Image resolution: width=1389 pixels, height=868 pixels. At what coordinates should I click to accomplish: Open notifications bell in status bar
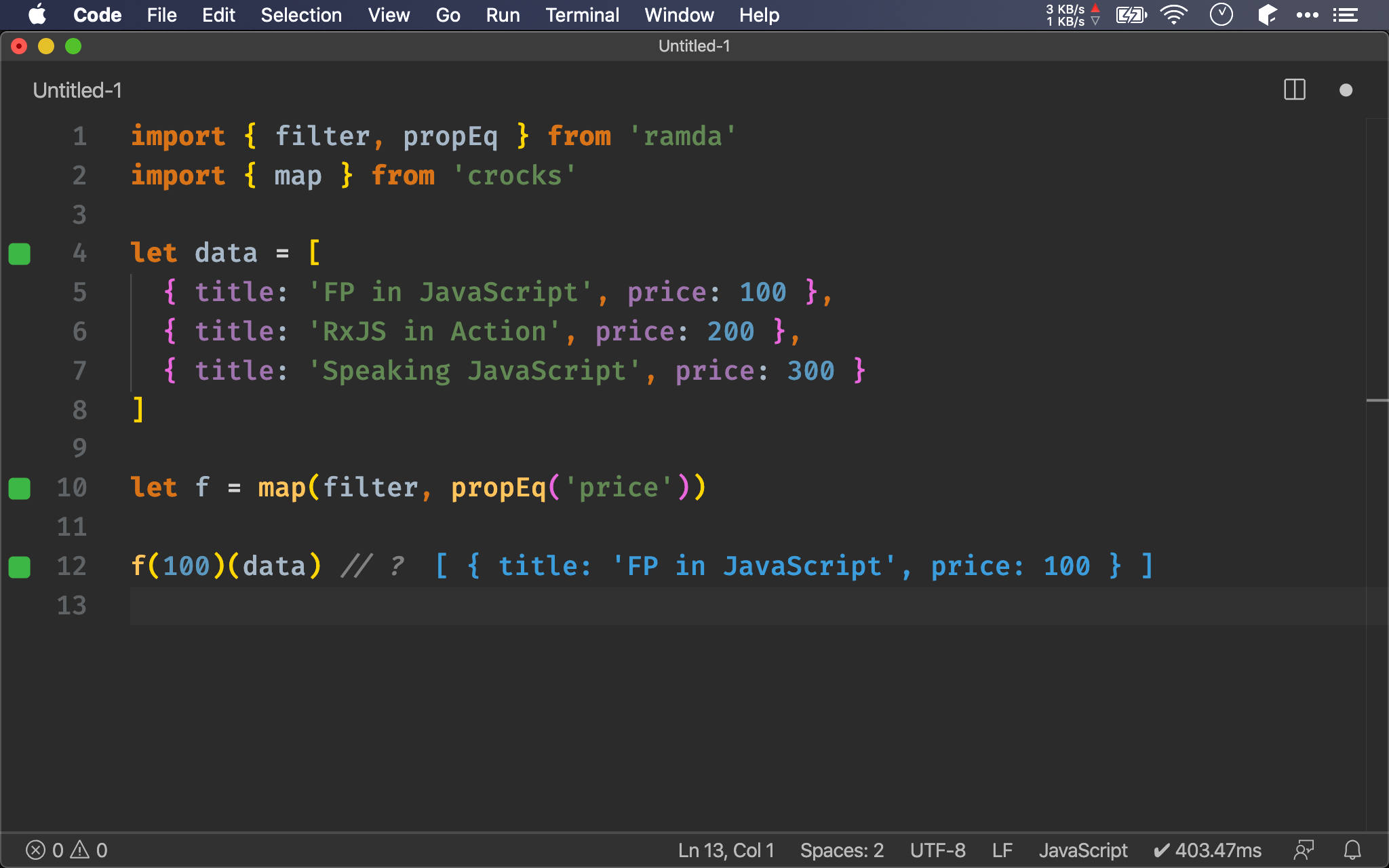click(x=1352, y=850)
